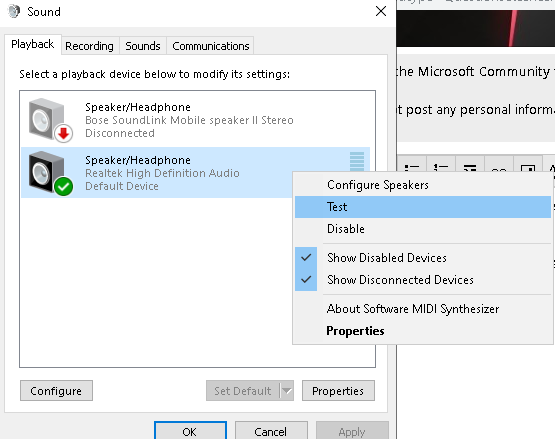Click the Set Default button
This screenshot has height=439, width=555.
243,391
